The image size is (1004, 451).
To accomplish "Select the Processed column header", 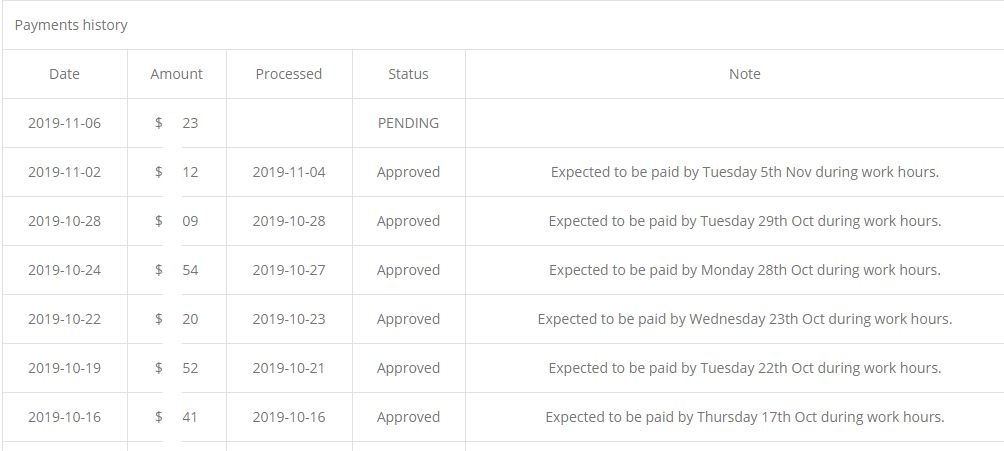I will pyautogui.click(x=289, y=74).
